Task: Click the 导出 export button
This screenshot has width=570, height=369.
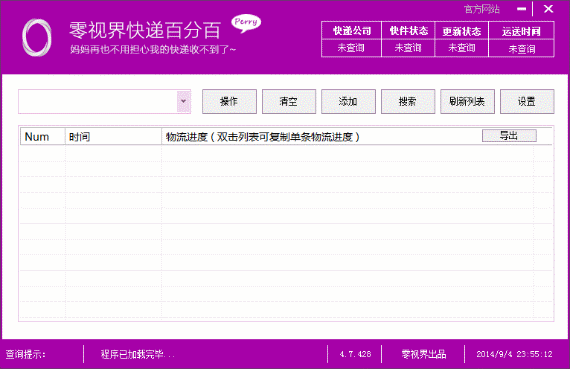Action: point(509,136)
